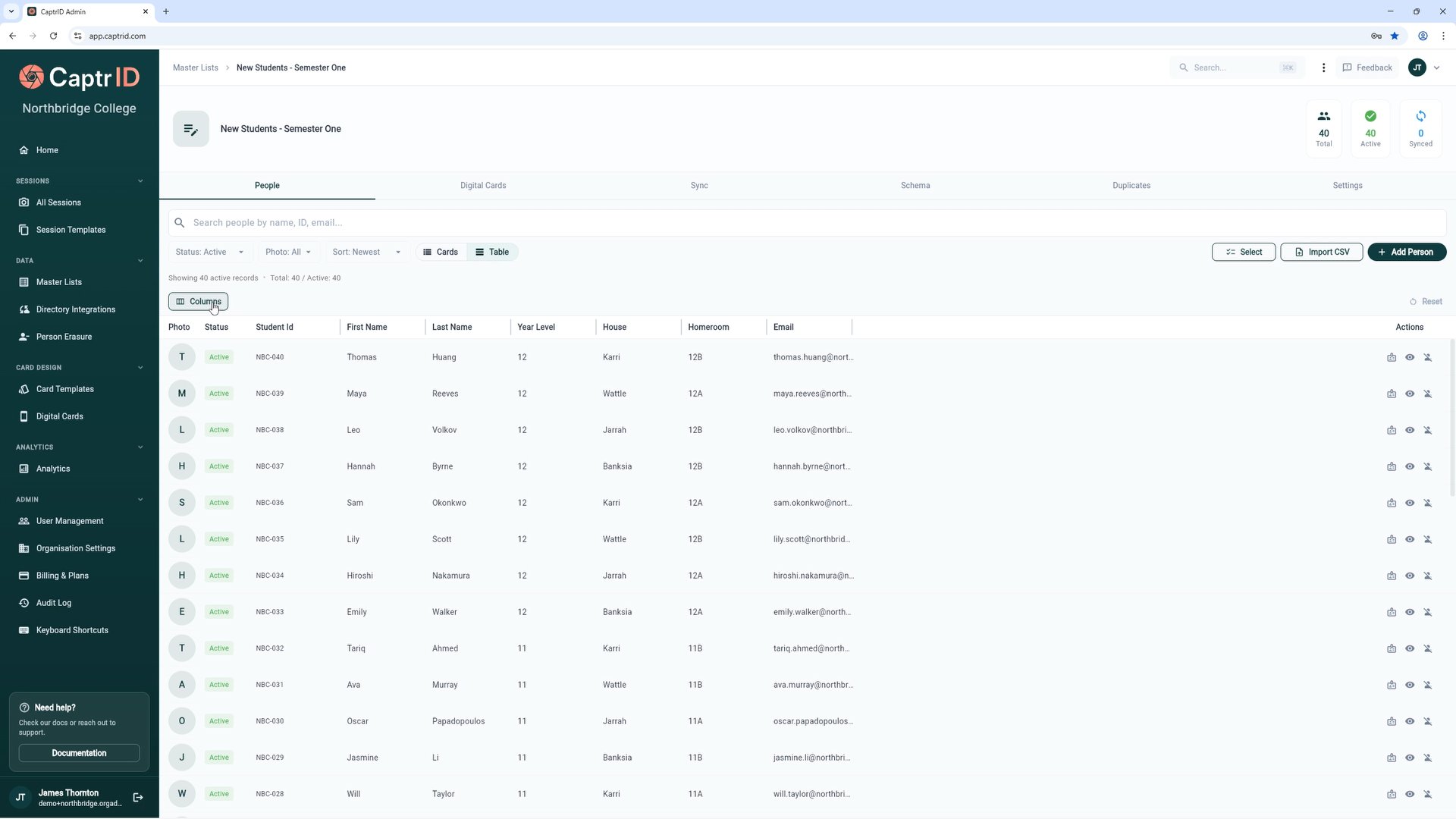View Leo Volkov with the eye icon
This screenshot has height=819, width=1456.
(1409, 430)
